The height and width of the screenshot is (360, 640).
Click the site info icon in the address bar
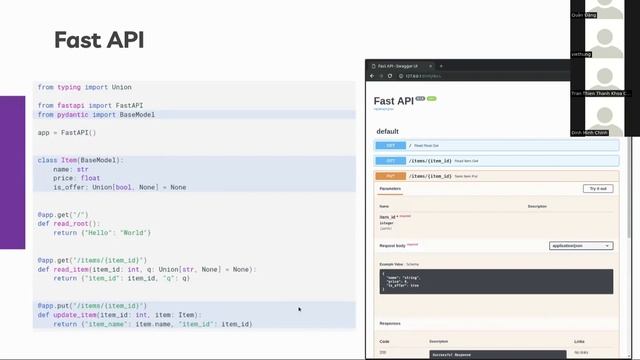click(401, 76)
